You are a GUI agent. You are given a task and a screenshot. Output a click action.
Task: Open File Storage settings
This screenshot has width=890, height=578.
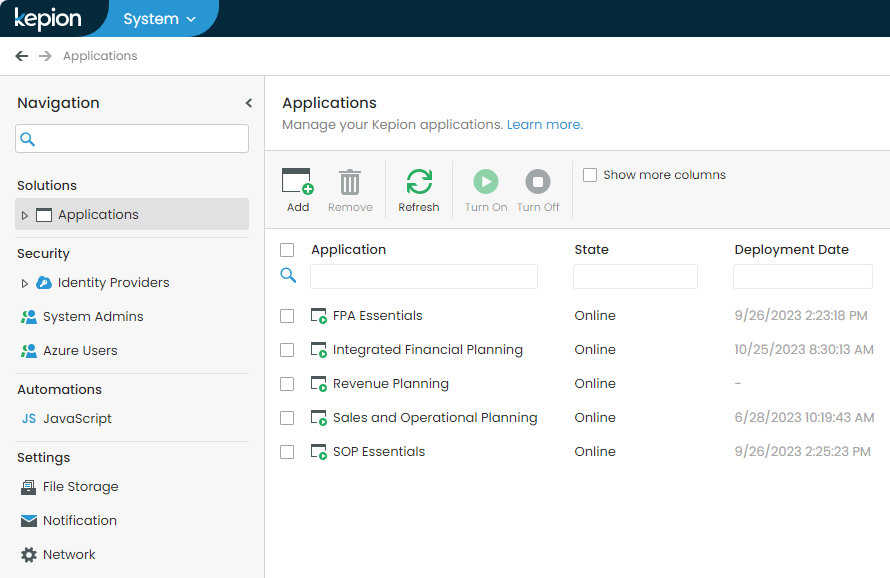tap(81, 487)
